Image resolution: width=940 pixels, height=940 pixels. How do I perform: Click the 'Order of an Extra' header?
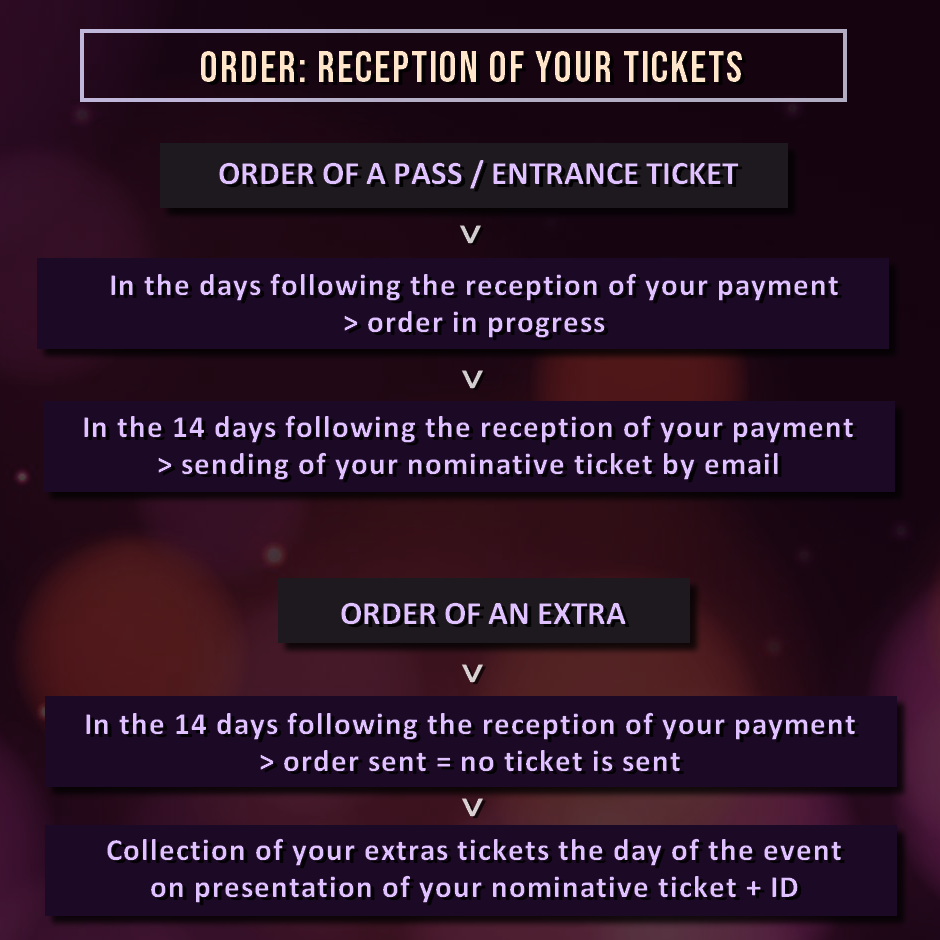click(484, 611)
